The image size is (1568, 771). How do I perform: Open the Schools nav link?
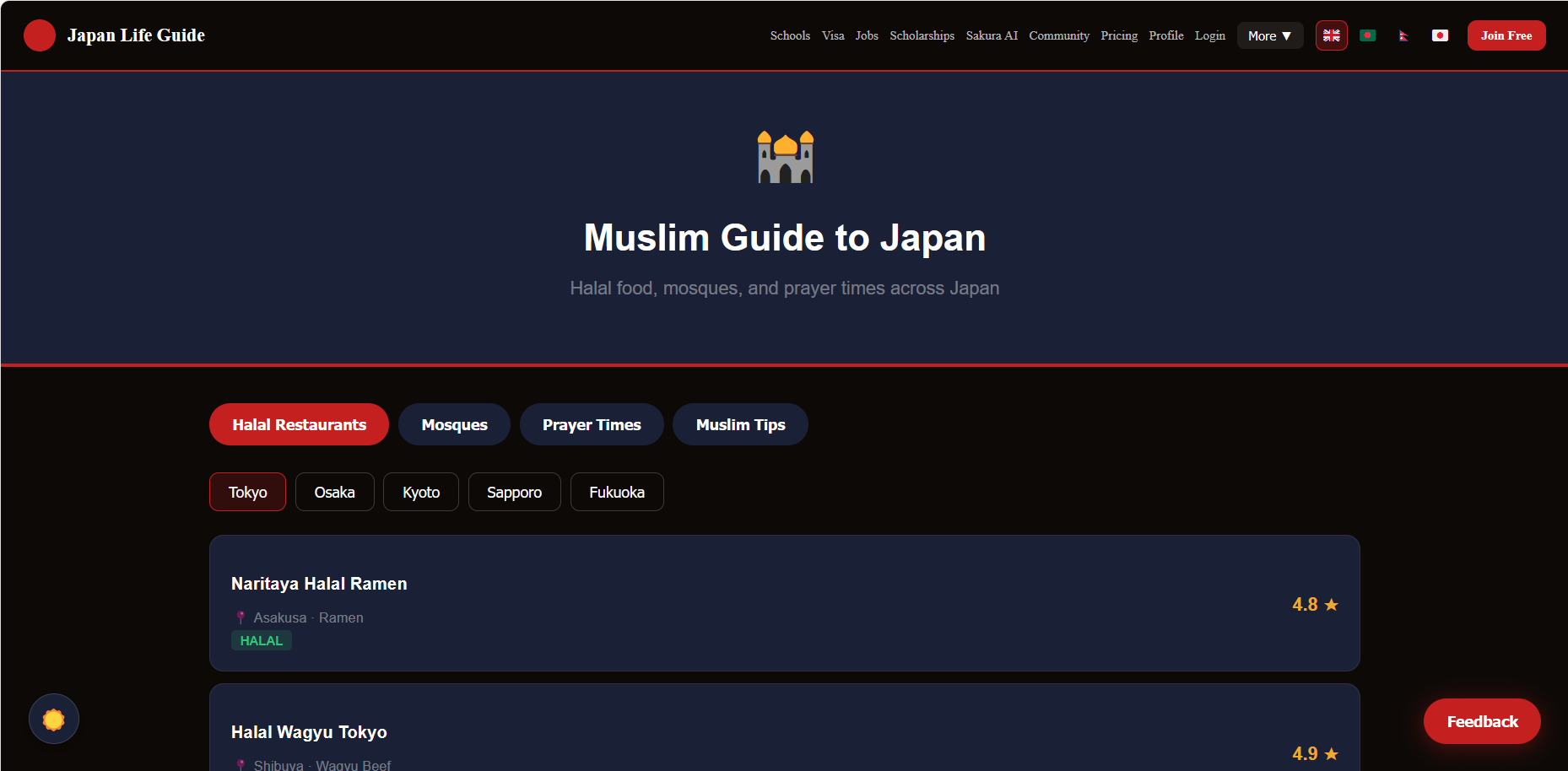click(790, 35)
